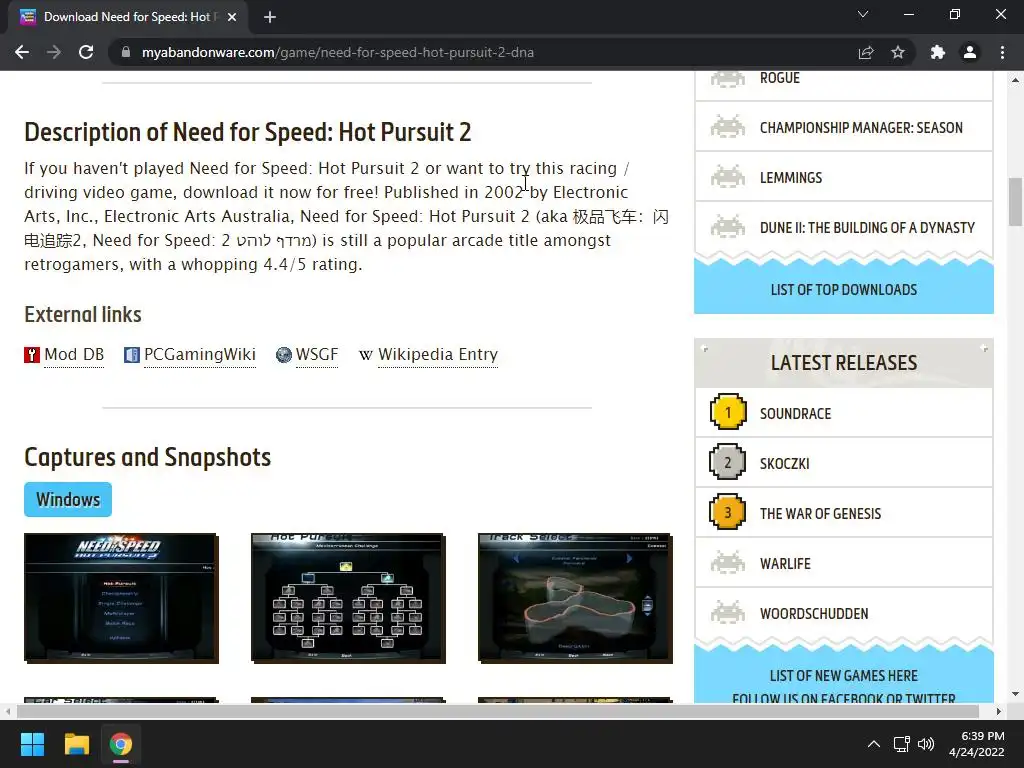Image resolution: width=1024 pixels, height=768 pixels.
Task: Open the main menu screenshot thumbnail
Action: (121, 598)
